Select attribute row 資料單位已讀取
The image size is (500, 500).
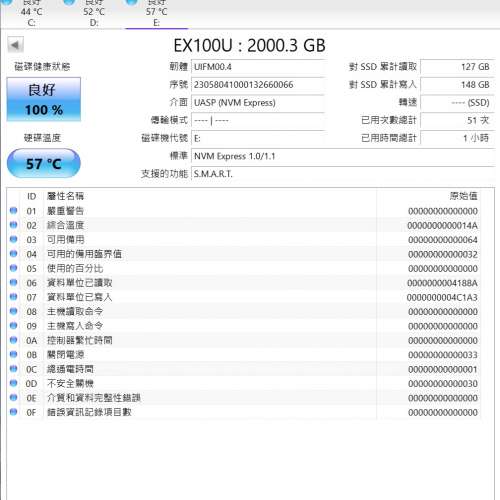point(244,283)
